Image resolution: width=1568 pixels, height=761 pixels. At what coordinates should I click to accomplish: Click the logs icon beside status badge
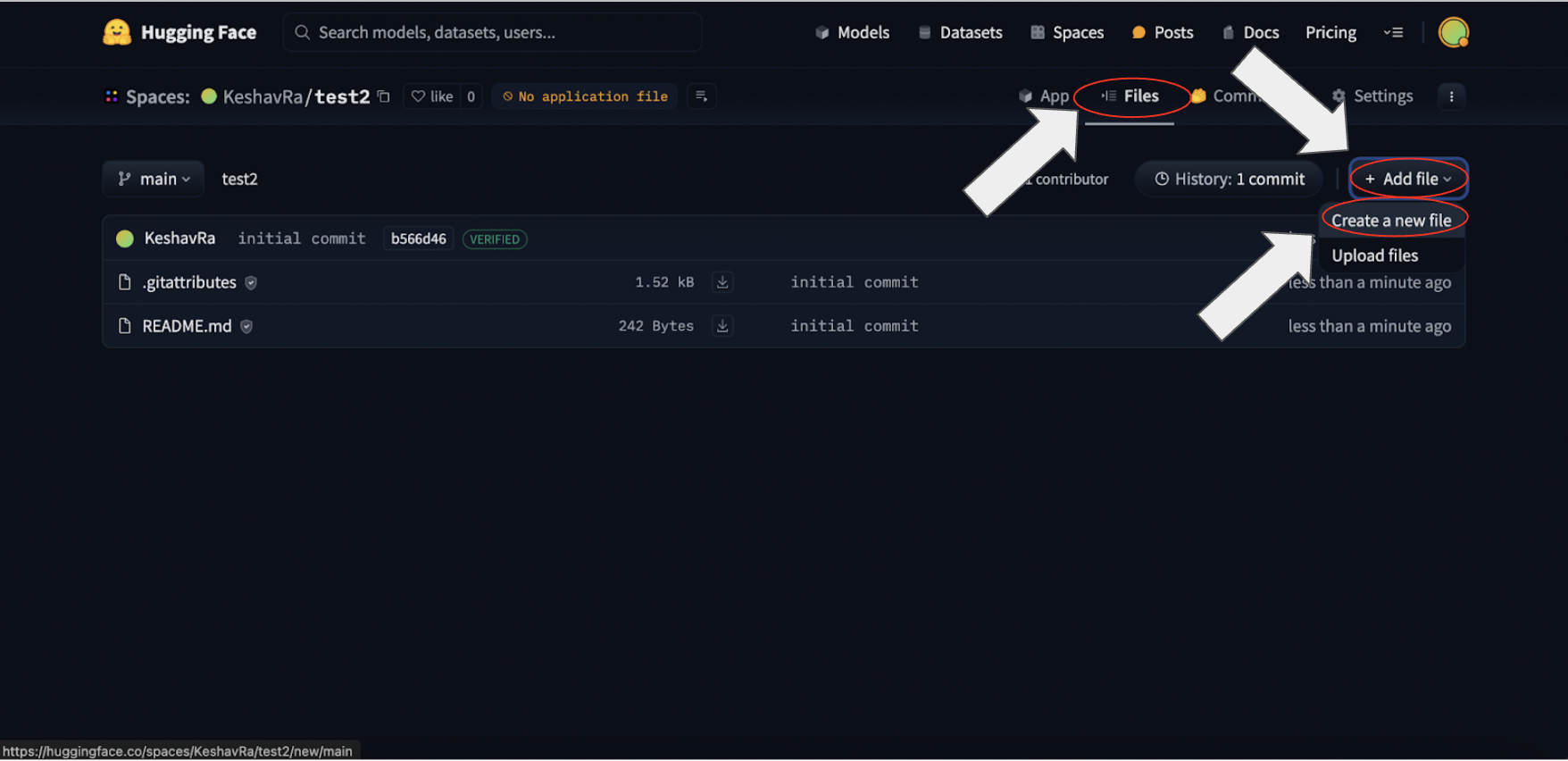click(701, 96)
